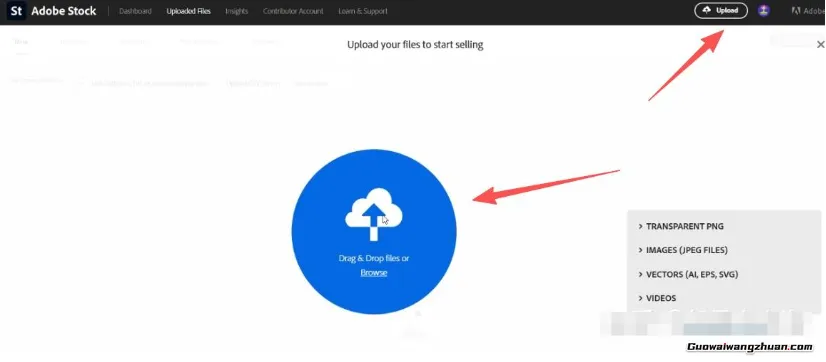
Task: Expand the VIDEOS section
Action: [657, 298]
